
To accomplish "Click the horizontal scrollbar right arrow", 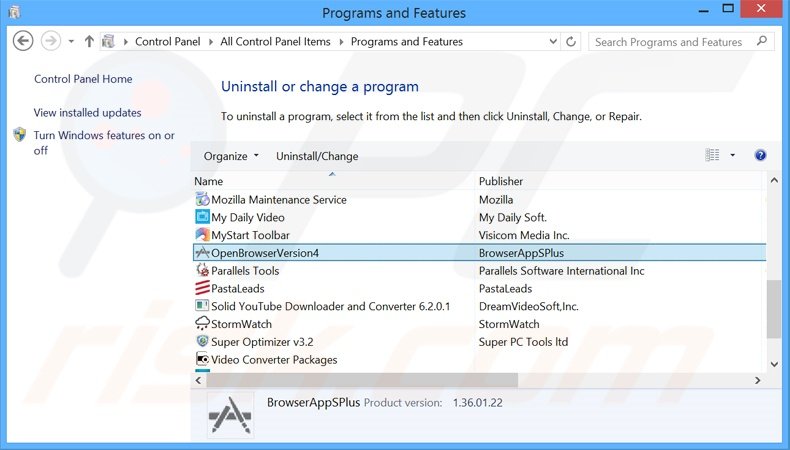I will point(757,380).
